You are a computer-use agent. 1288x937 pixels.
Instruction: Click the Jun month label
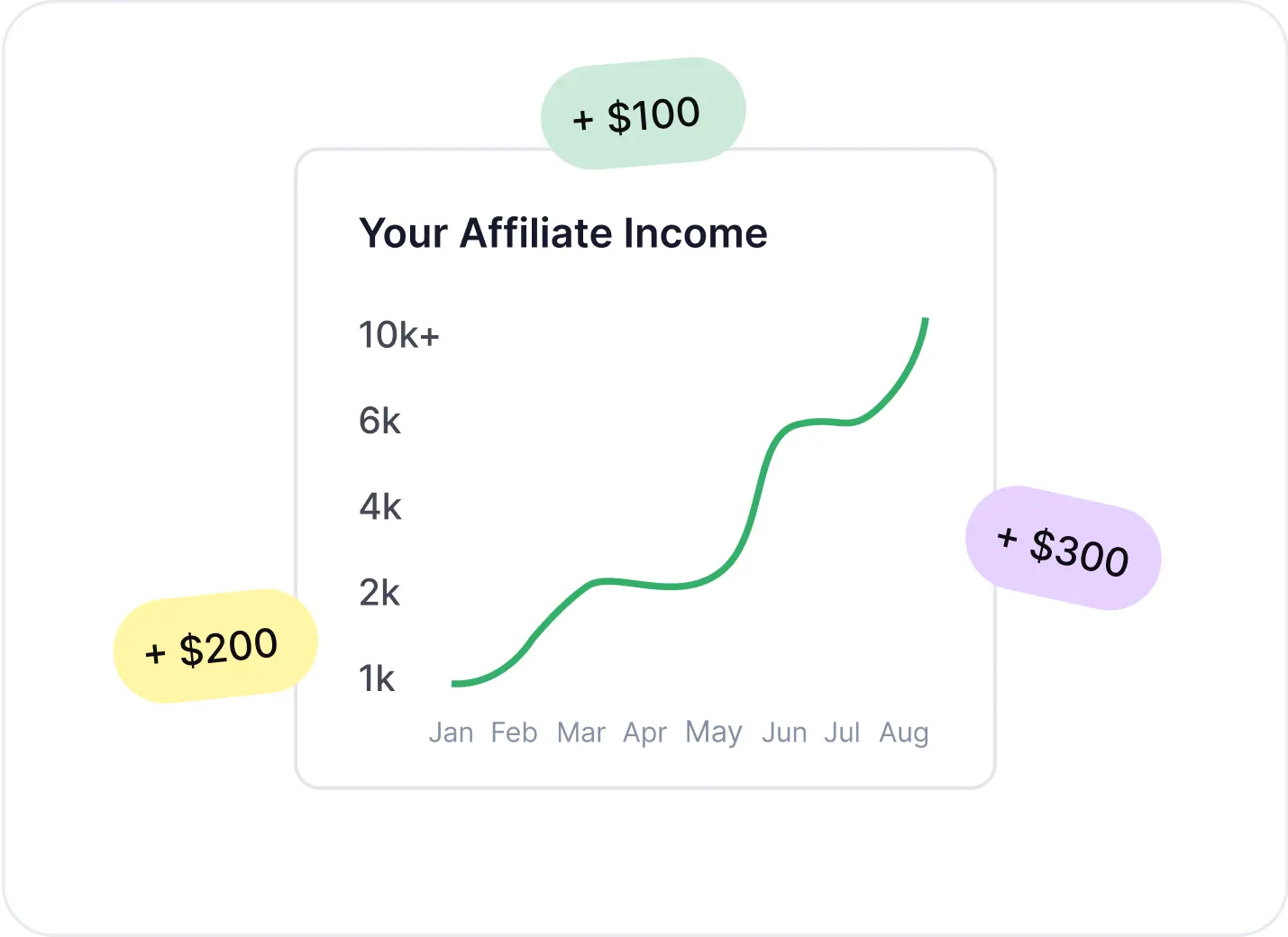(784, 732)
